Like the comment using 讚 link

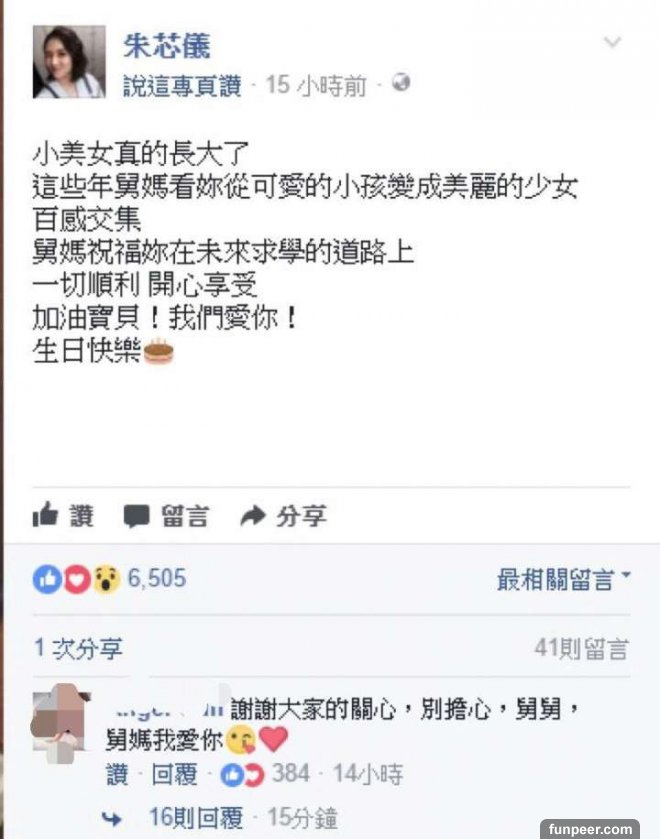click(x=118, y=774)
